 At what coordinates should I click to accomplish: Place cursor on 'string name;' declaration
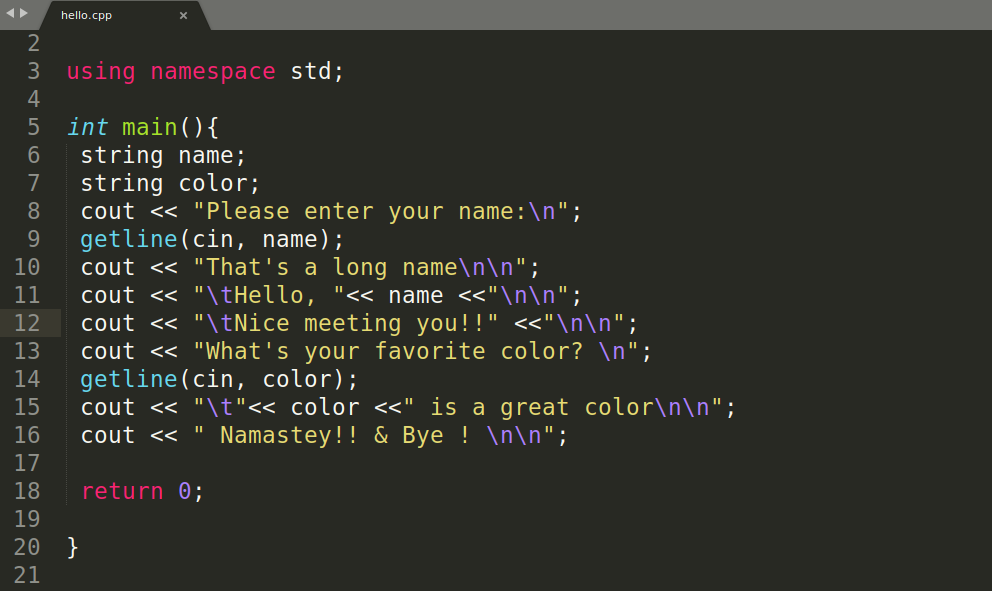(162, 155)
